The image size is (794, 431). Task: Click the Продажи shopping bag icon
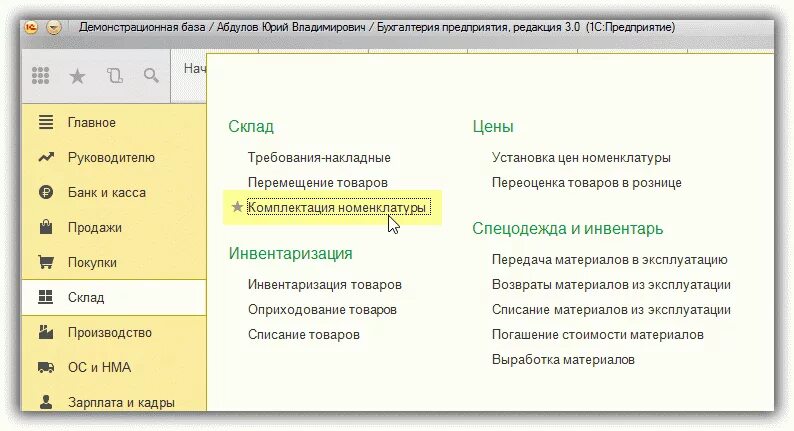click(46, 227)
